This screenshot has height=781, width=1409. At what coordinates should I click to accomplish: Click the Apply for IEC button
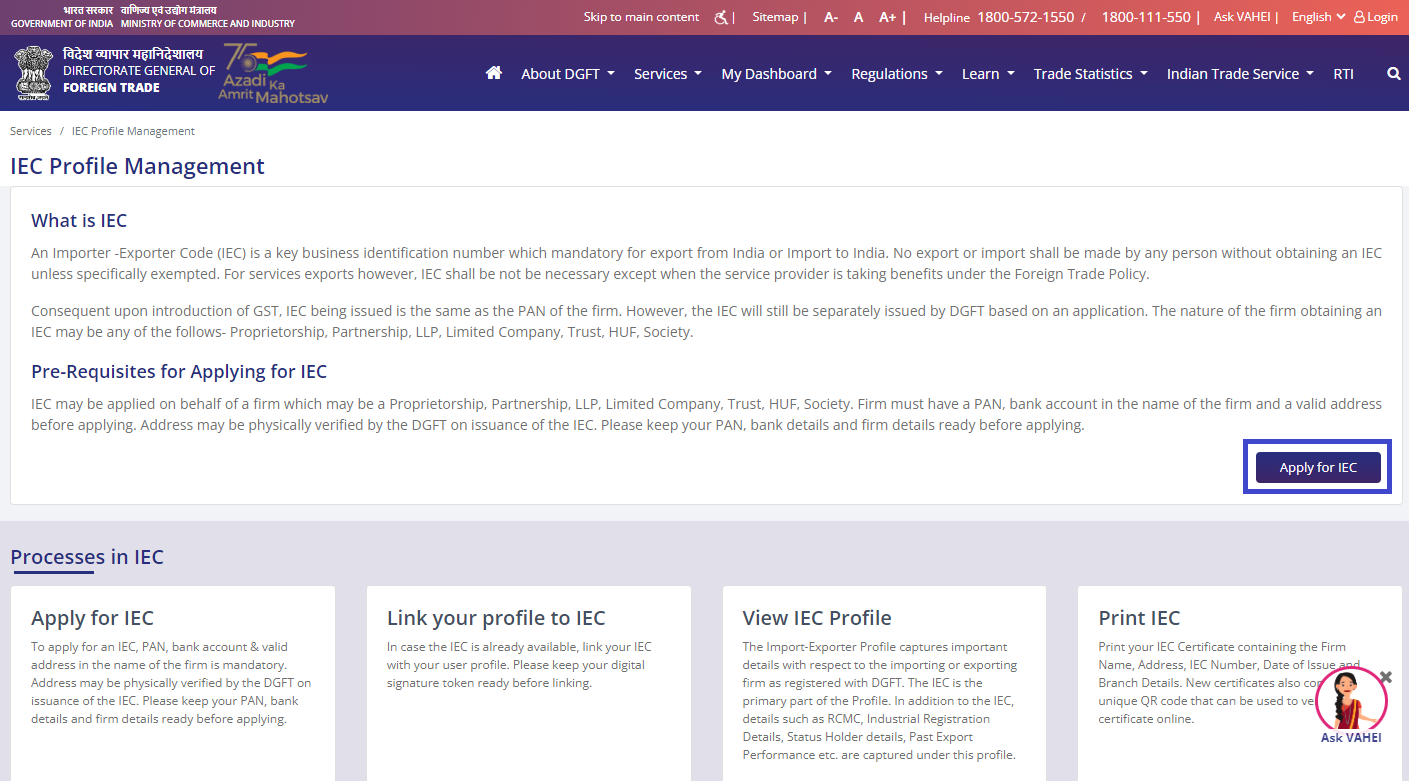click(x=1318, y=467)
